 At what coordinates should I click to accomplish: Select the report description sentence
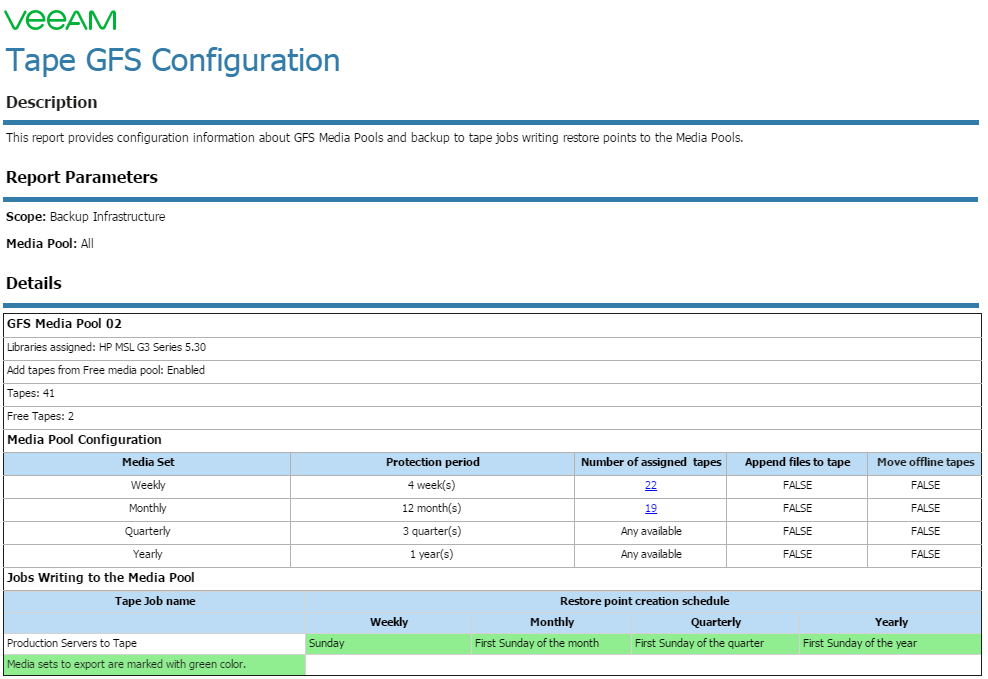374,138
